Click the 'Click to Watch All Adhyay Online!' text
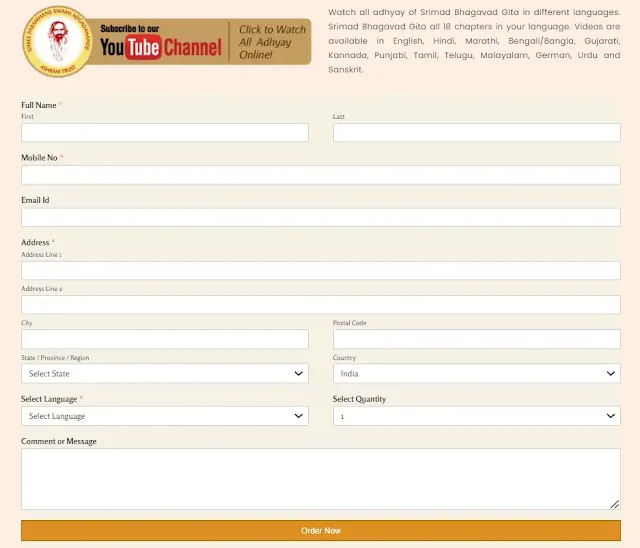 272,42
